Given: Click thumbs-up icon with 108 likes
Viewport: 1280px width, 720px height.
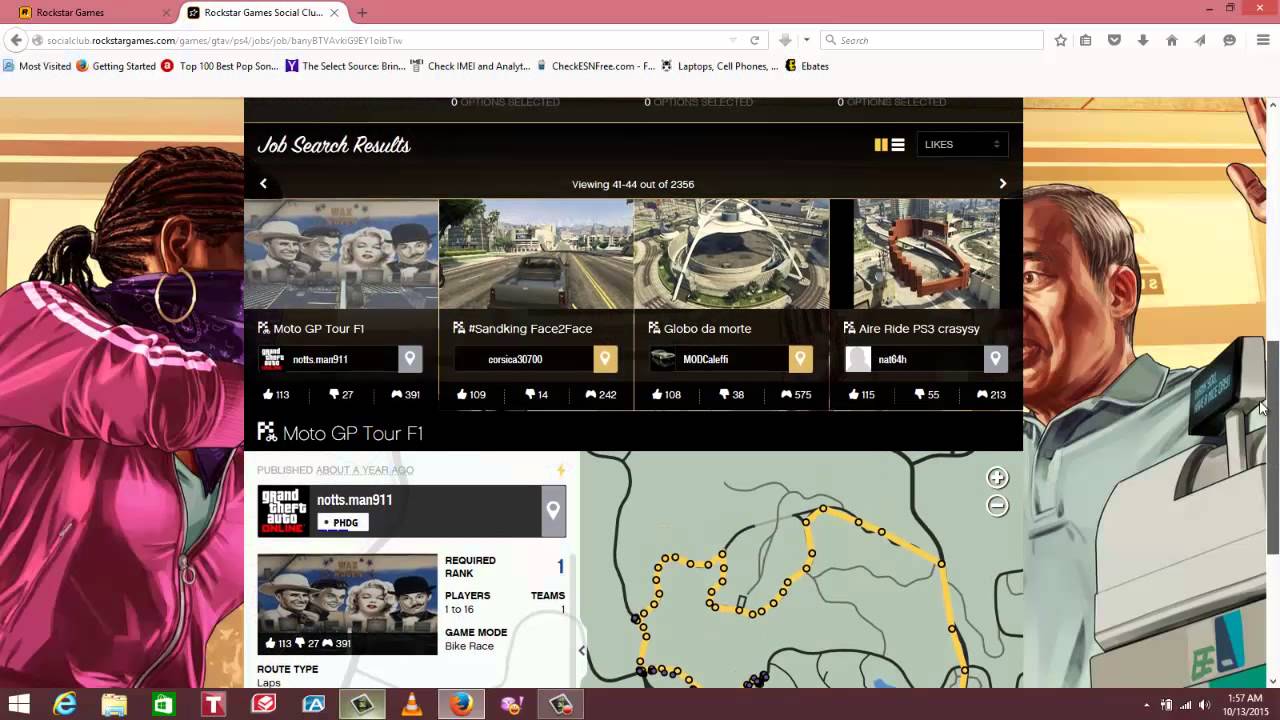Looking at the screenshot, I should (x=657, y=394).
